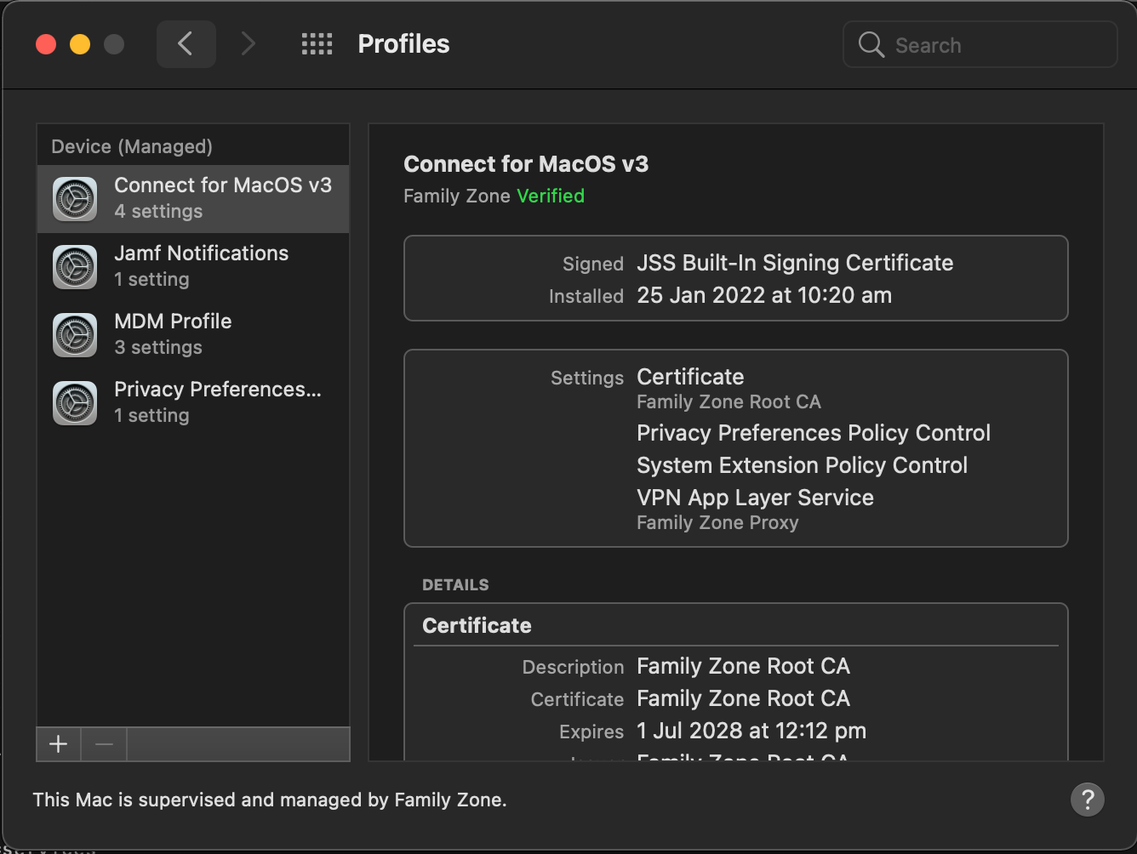Click the 'Connect for MacOS v3' detail title

tap(526, 165)
